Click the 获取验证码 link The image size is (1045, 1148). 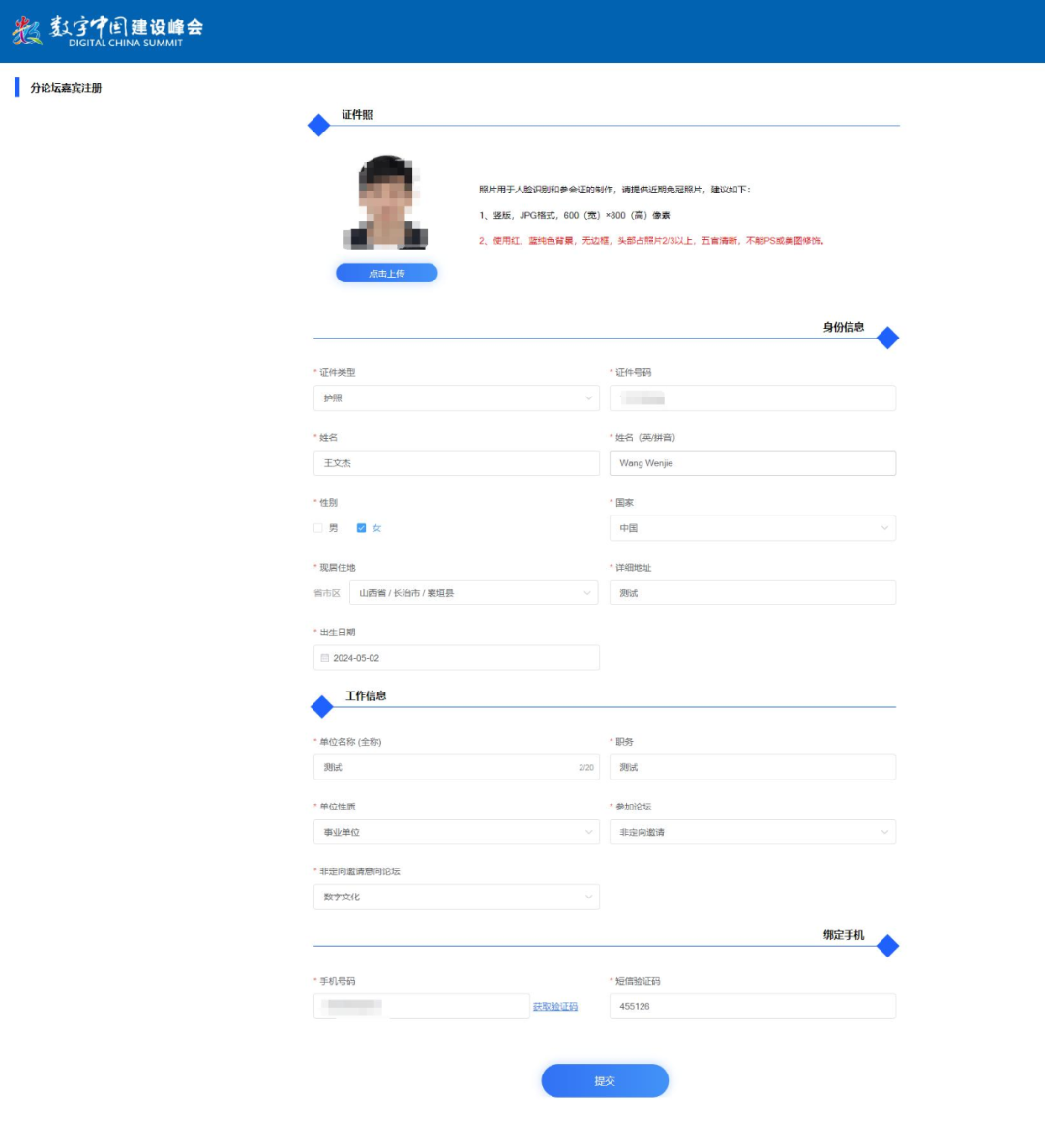[x=555, y=1007]
